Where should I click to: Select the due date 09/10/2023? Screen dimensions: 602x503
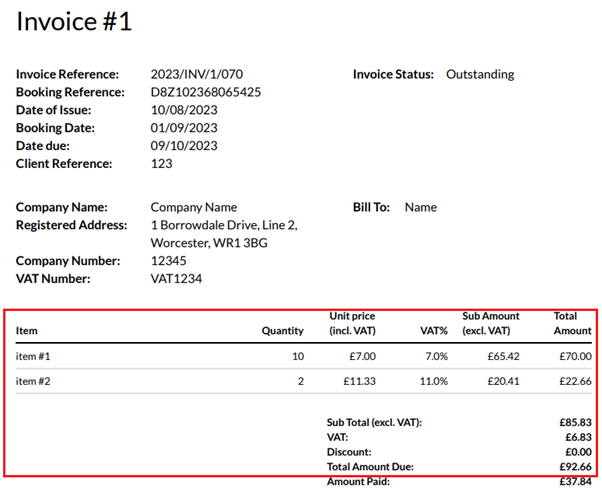click(184, 146)
